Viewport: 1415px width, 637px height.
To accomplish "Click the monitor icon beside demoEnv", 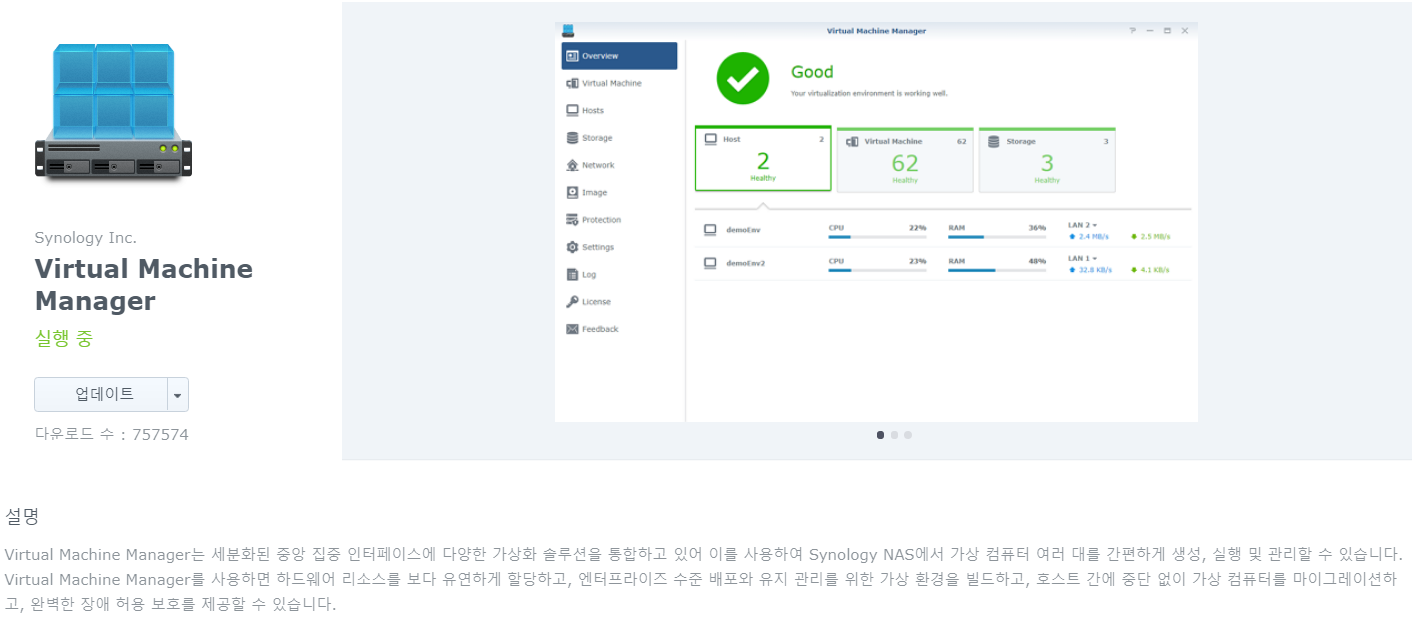I will coord(710,230).
